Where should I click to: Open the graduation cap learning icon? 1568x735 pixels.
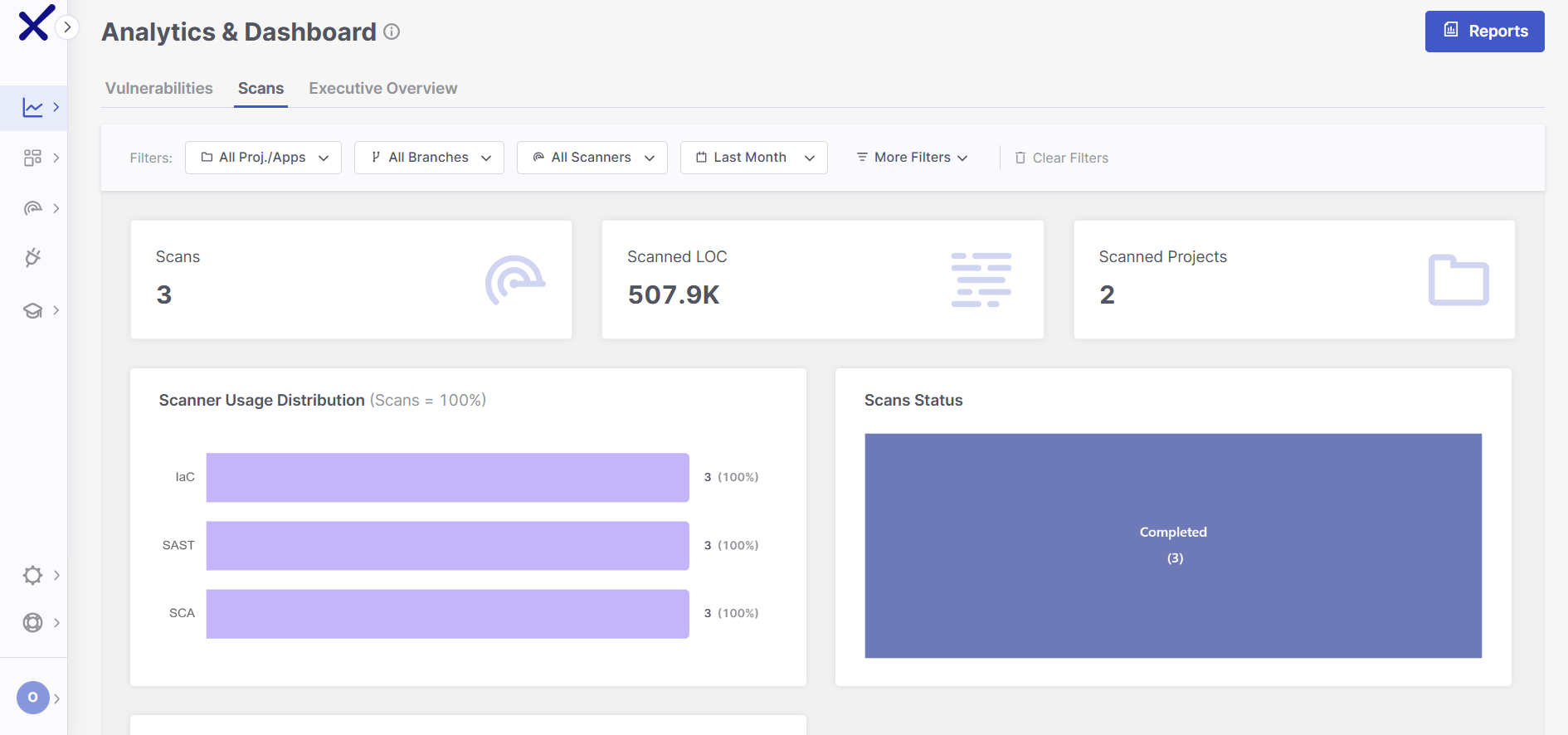click(x=32, y=310)
